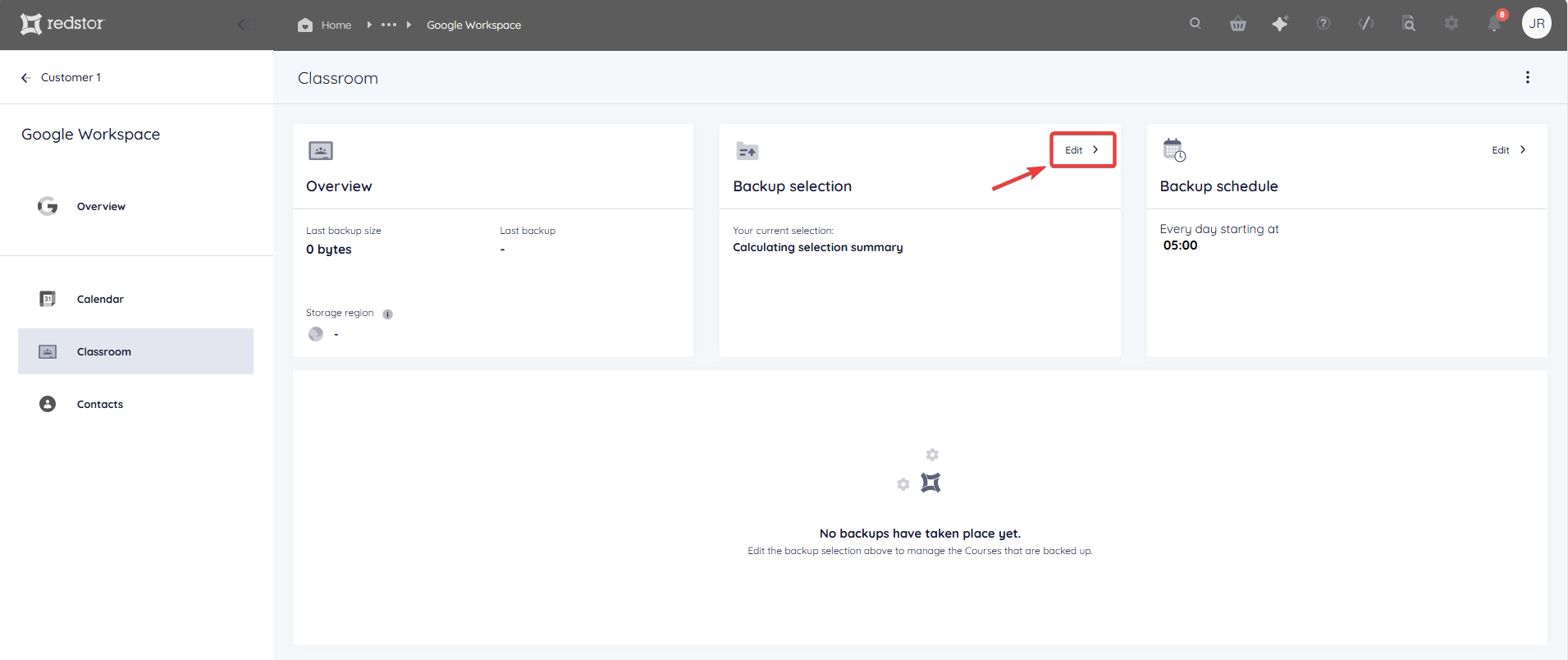Go to Home breadcrumb

coord(336,25)
